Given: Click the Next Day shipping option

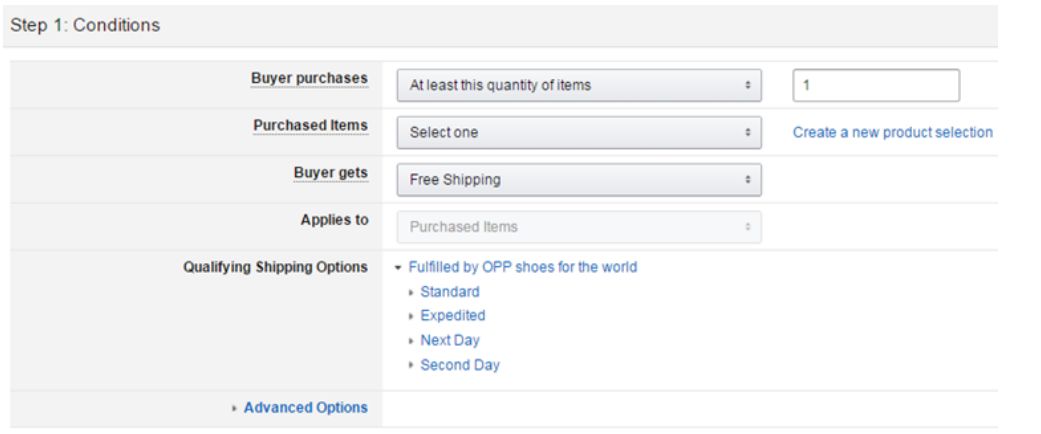Looking at the screenshot, I should (450, 340).
